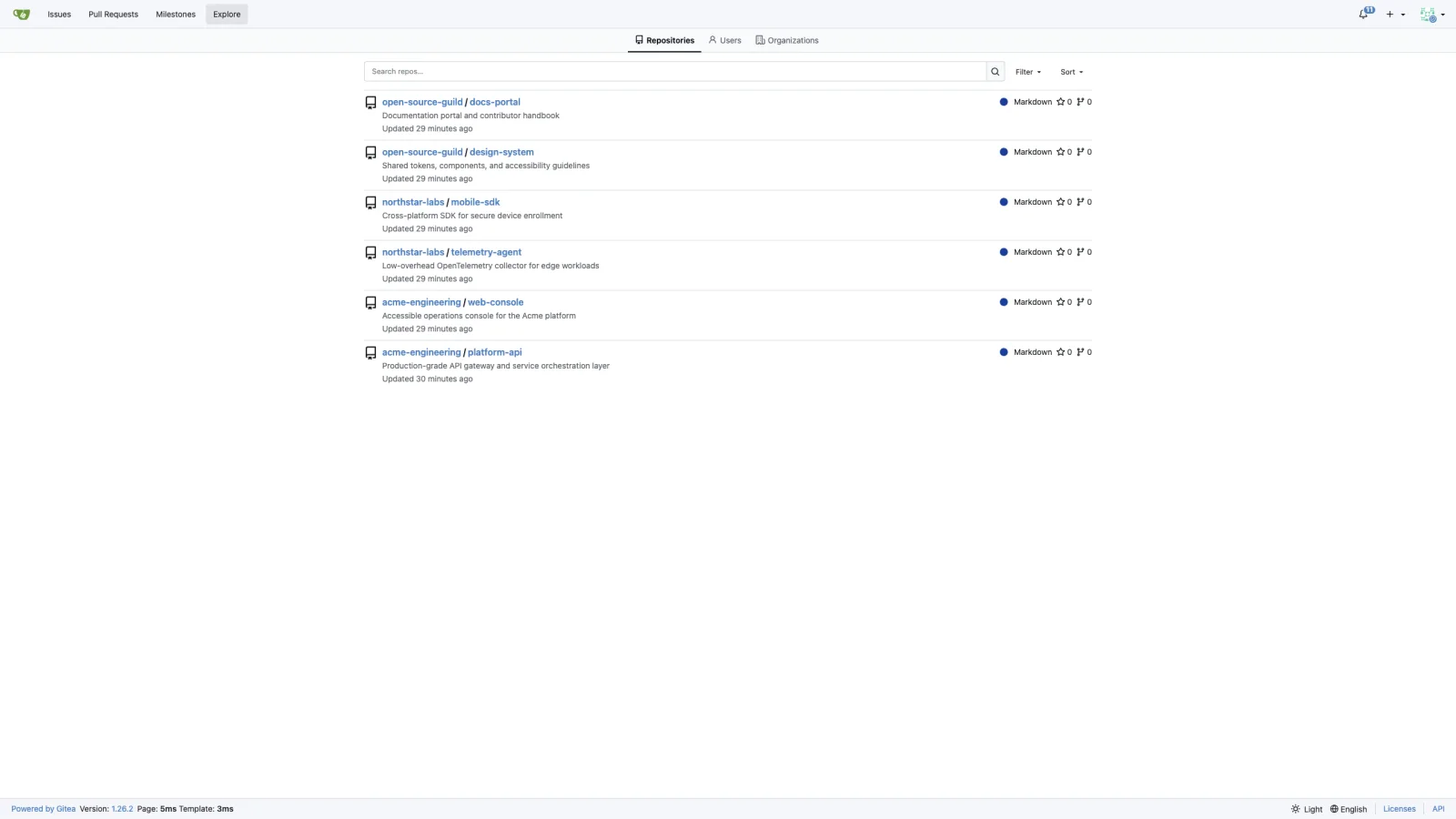Open the platform-api repository link
Screen dimensions: 1456x819
[x=495, y=352]
